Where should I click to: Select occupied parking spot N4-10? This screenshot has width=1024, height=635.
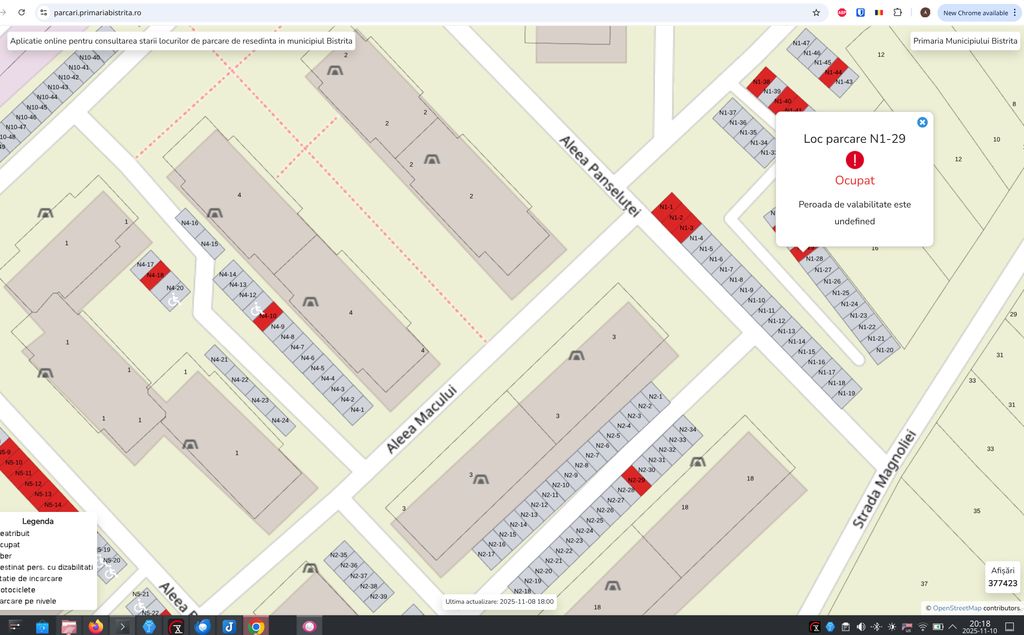pos(267,316)
